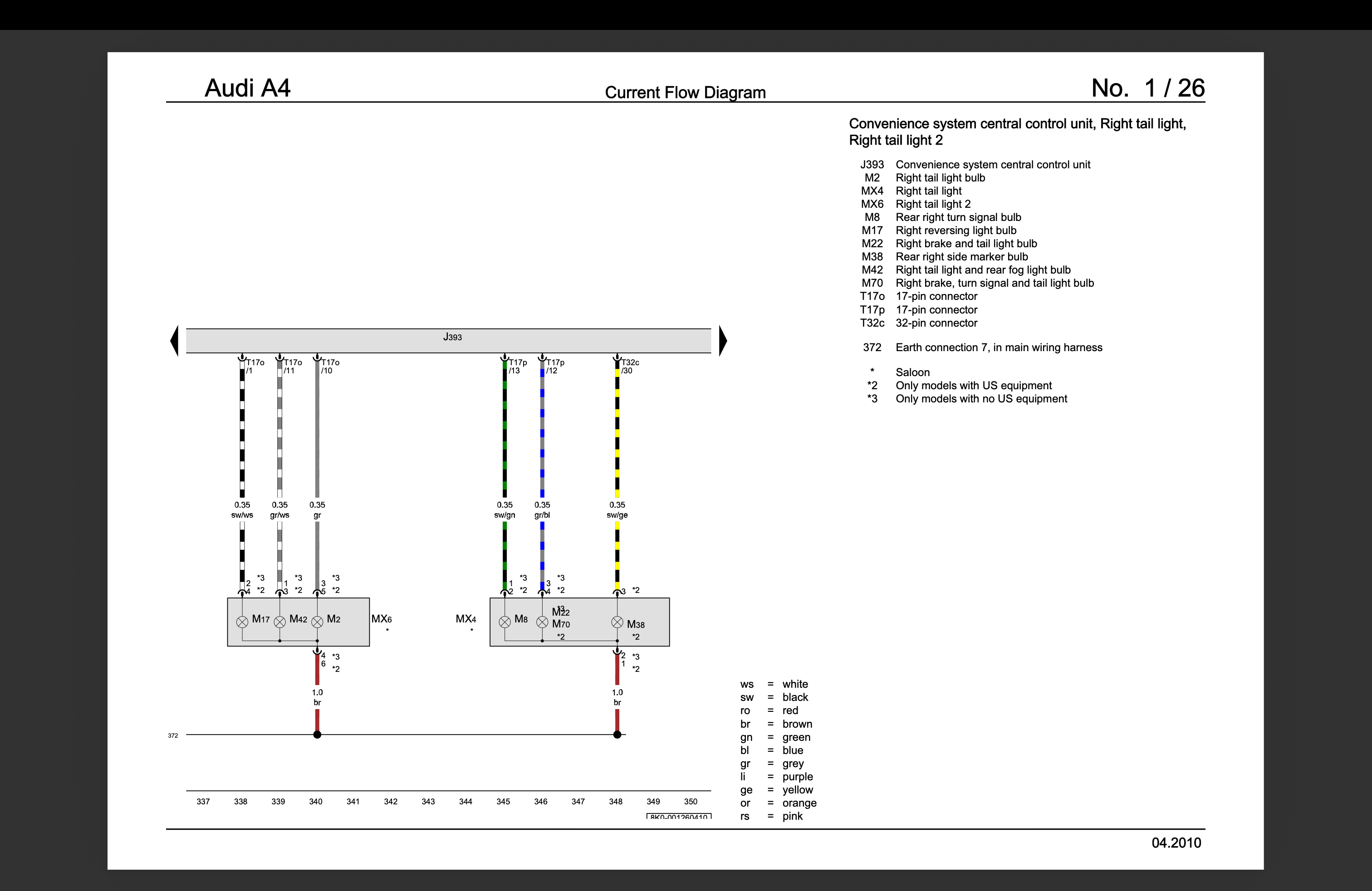Click the "Saloon" footnote
This screenshot has width=1372, height=891.
coord(912,372)
